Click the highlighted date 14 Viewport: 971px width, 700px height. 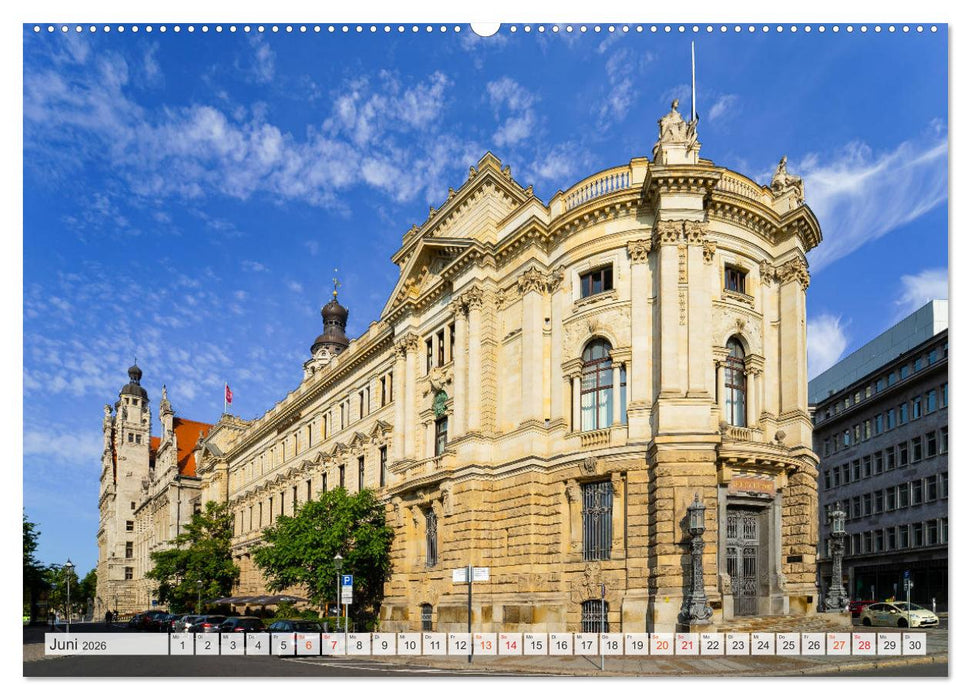[x=513, y=645]
